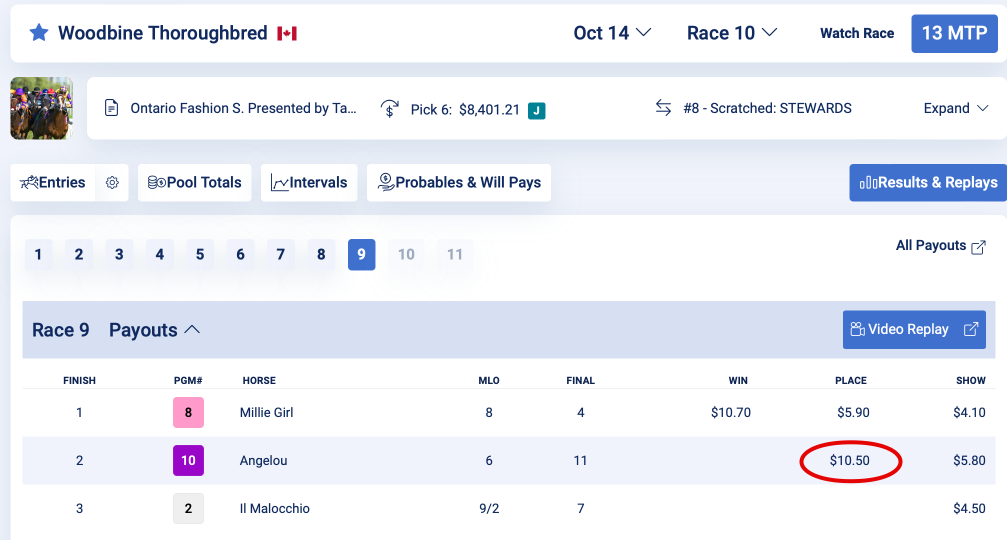Click the Pick 6 carryover icon
The width and height of the screenshot is (1007, 540).
click(389, 109)
